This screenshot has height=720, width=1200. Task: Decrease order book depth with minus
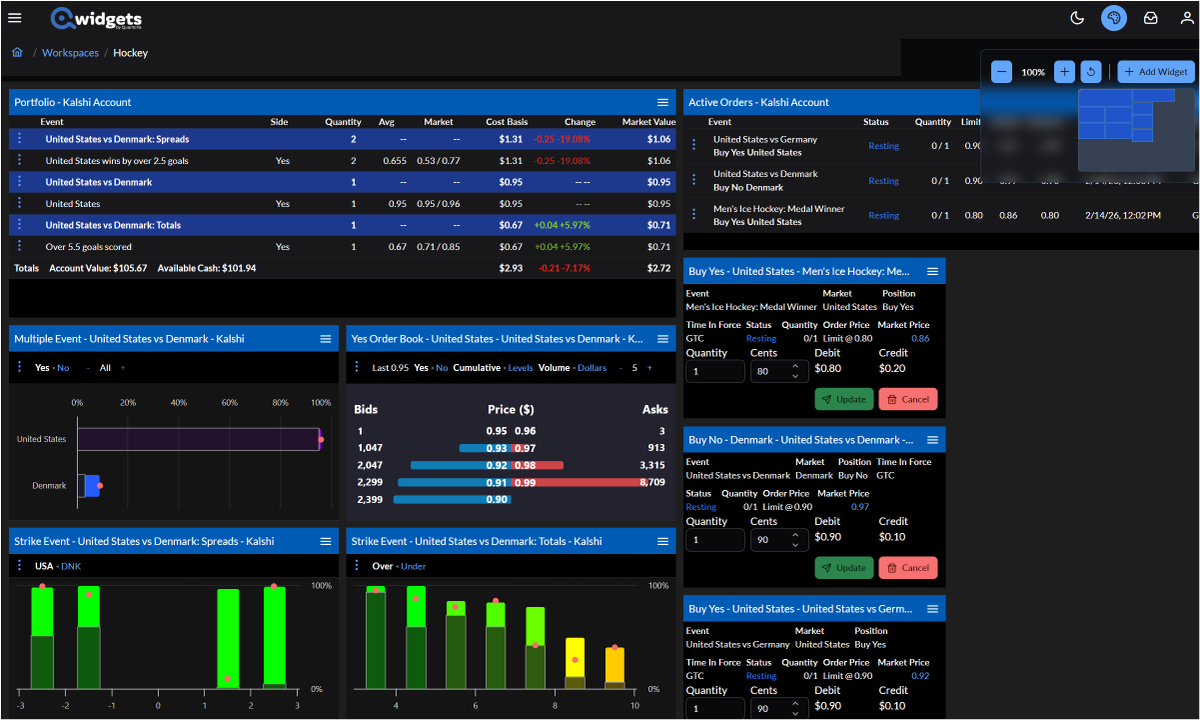621,368
